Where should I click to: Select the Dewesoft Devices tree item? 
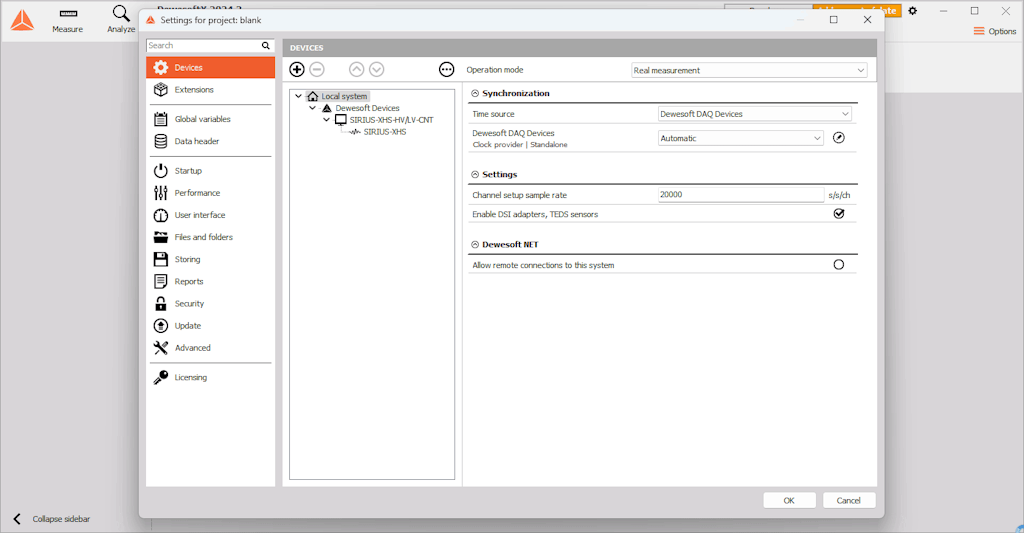tap(367, 108)
